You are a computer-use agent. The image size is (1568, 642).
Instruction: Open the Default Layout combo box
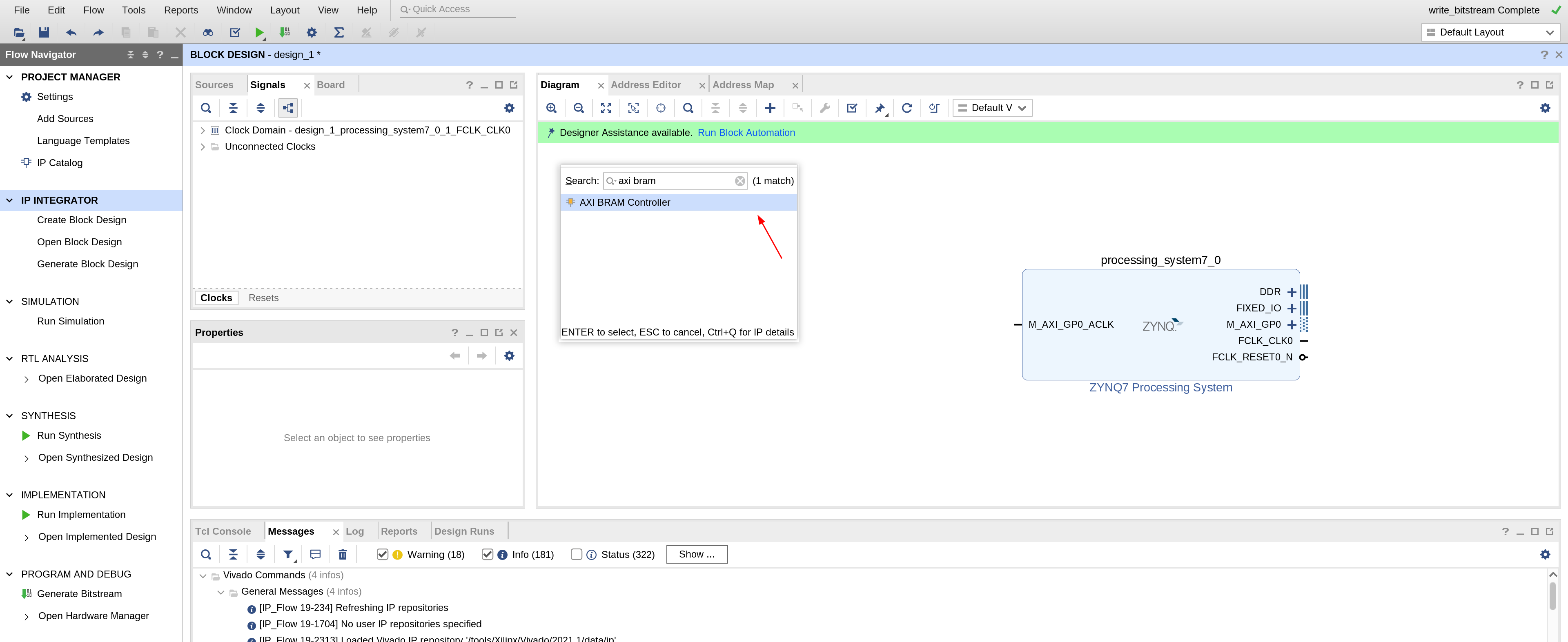[x=1489, y=32]
